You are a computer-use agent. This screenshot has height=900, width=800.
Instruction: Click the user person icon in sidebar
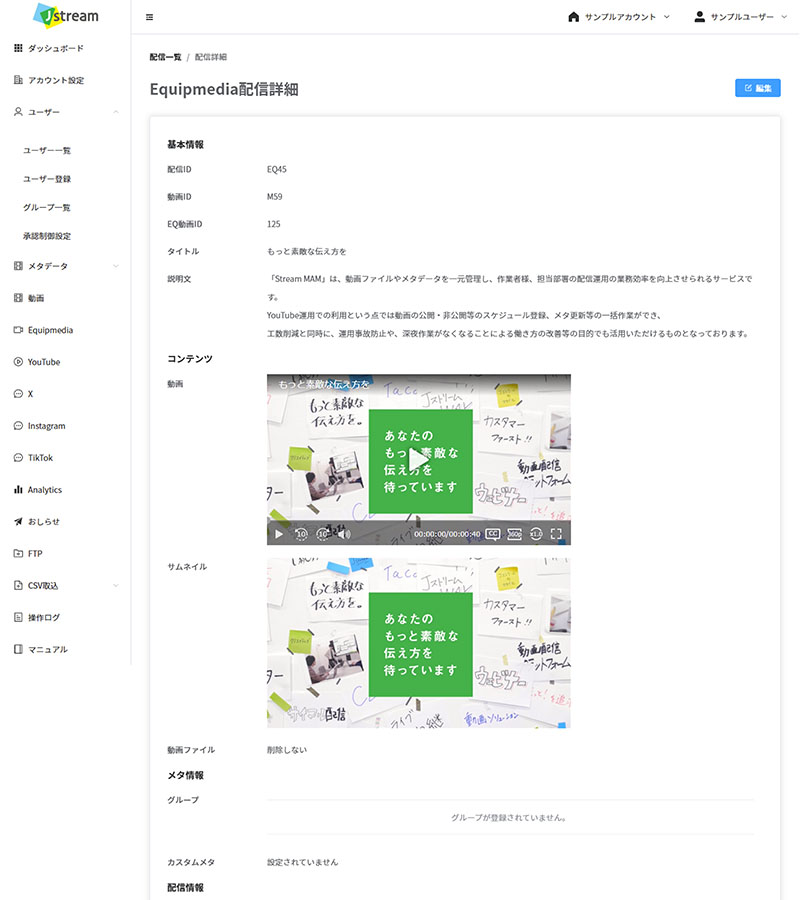tap(18, 112)
